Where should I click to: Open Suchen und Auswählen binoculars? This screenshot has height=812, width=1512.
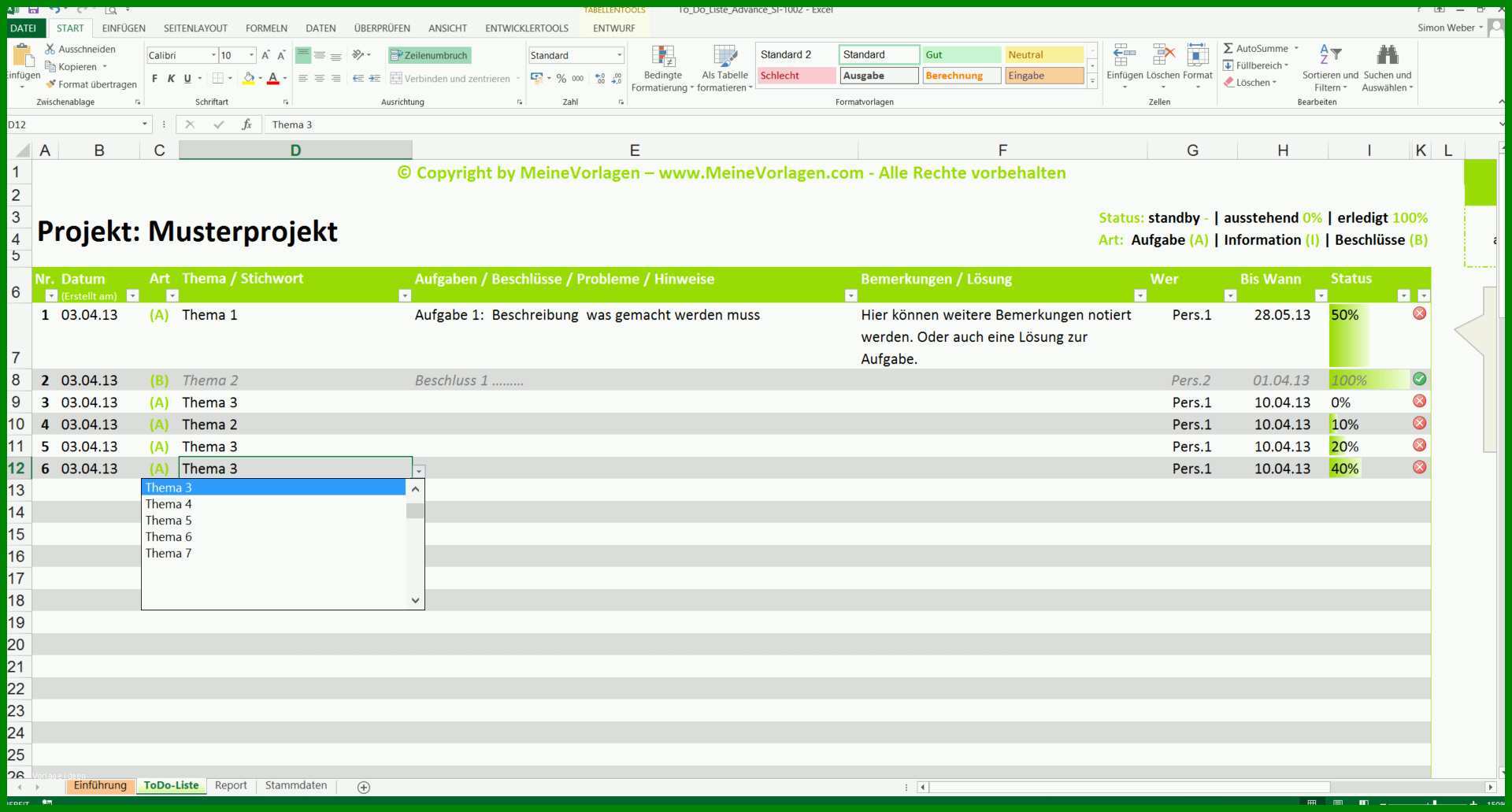[1388, 69]
